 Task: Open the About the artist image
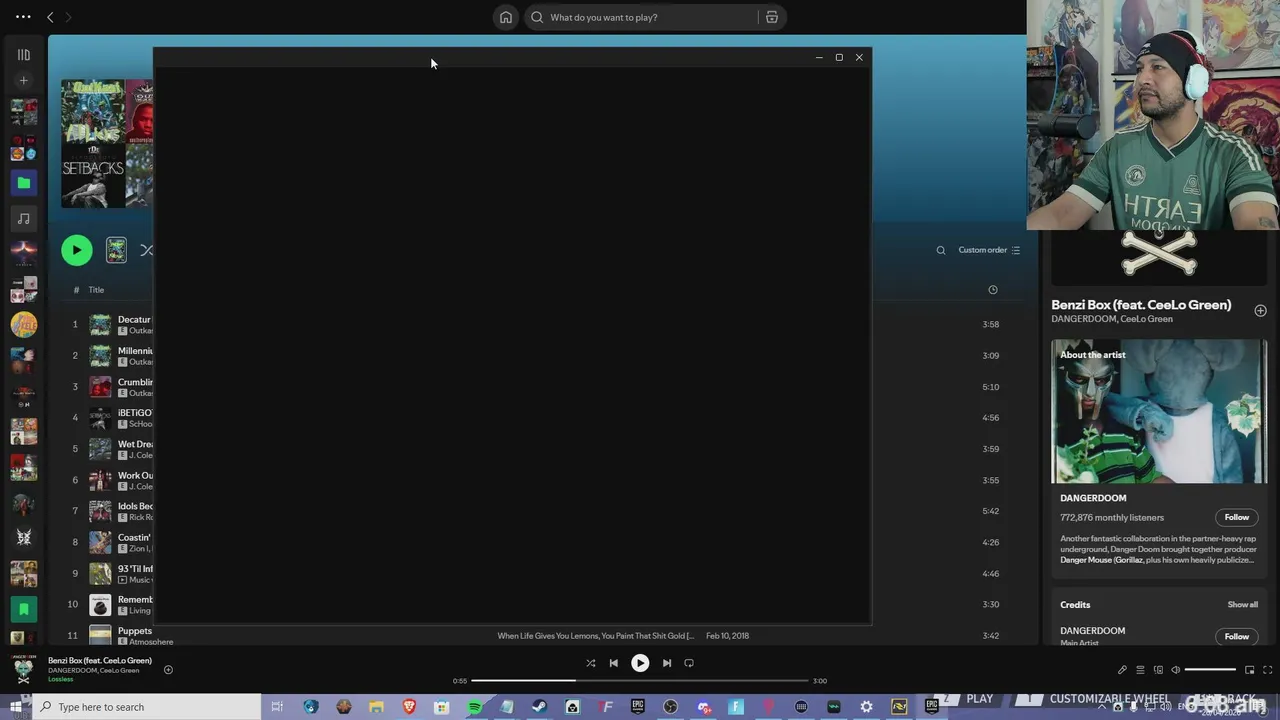1159,411
